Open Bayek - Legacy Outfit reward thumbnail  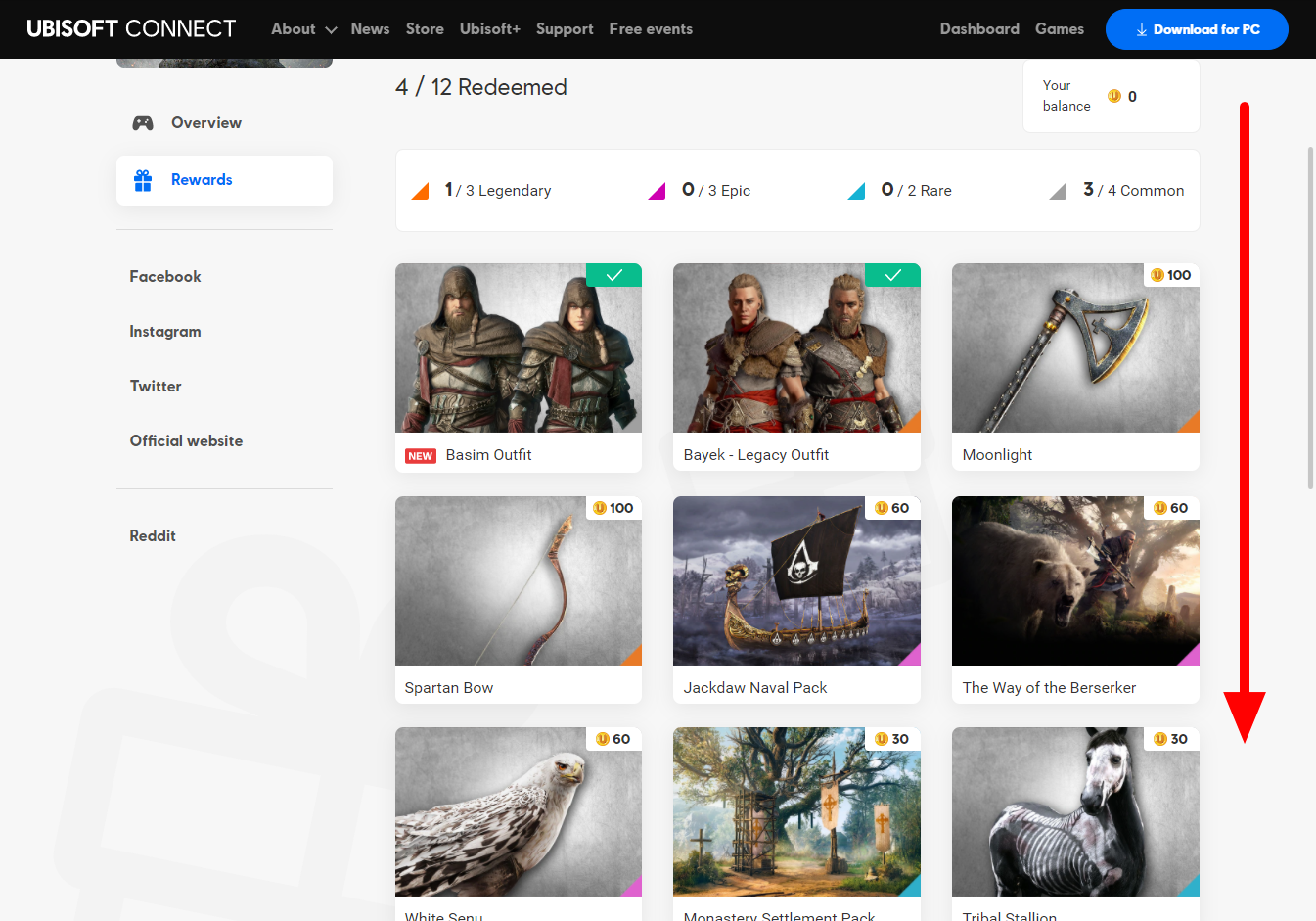[x=796, y=348]
